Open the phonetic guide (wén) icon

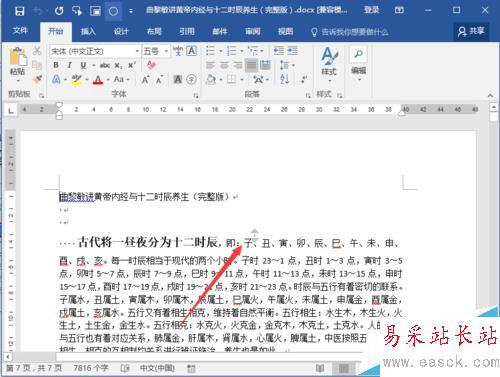tap(178, 51)
